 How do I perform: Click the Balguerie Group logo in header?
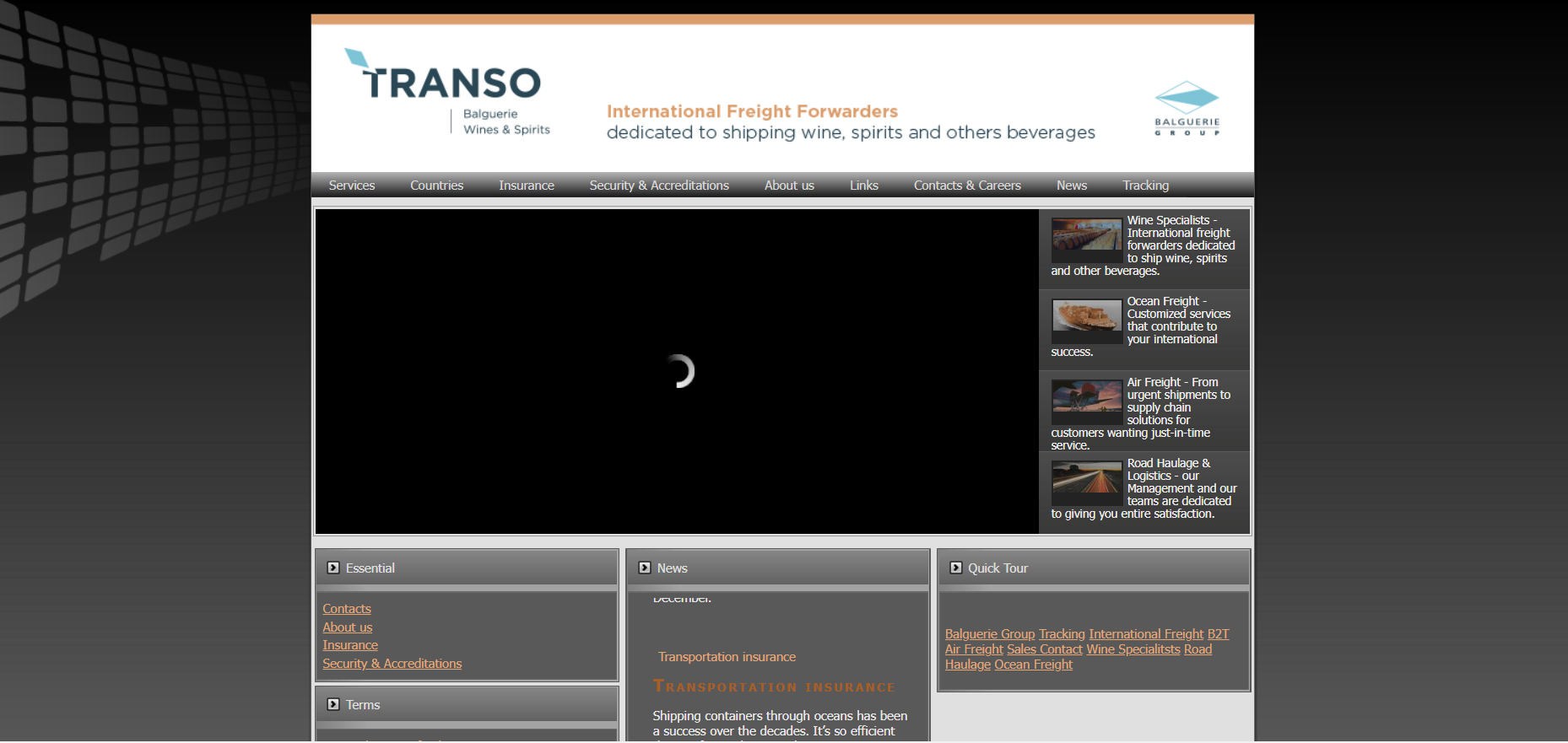pos(1187,108)
